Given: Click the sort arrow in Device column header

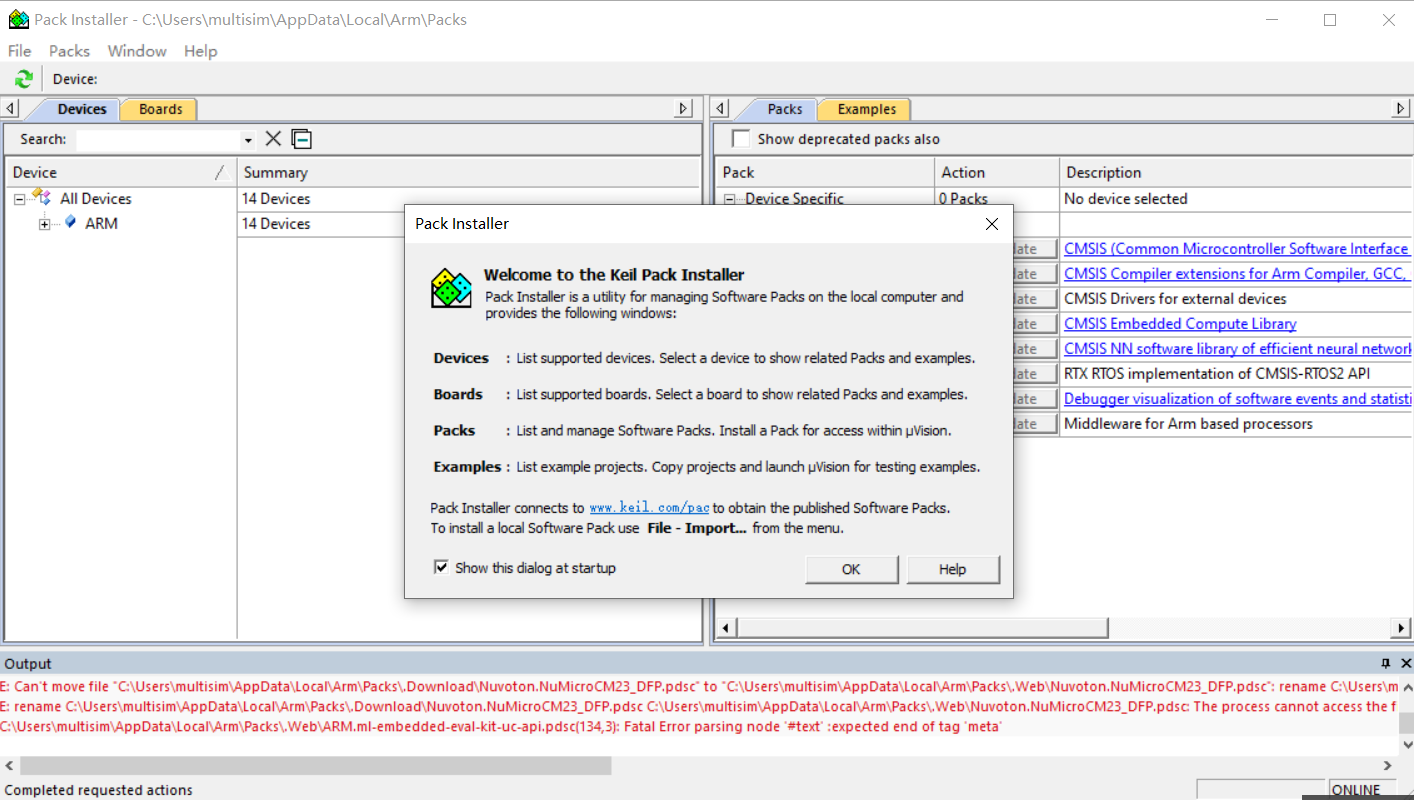Looking at the screenshot, I should click(x=221, y=173).
